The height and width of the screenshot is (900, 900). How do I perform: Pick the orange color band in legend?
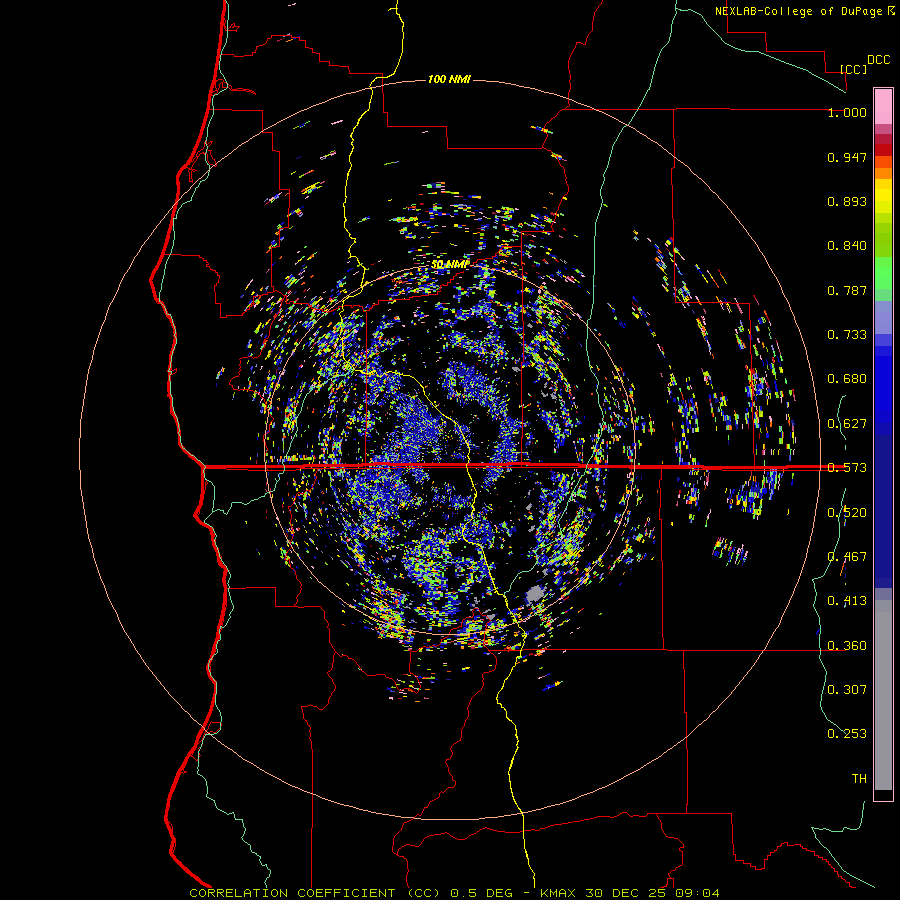point(883,173)
